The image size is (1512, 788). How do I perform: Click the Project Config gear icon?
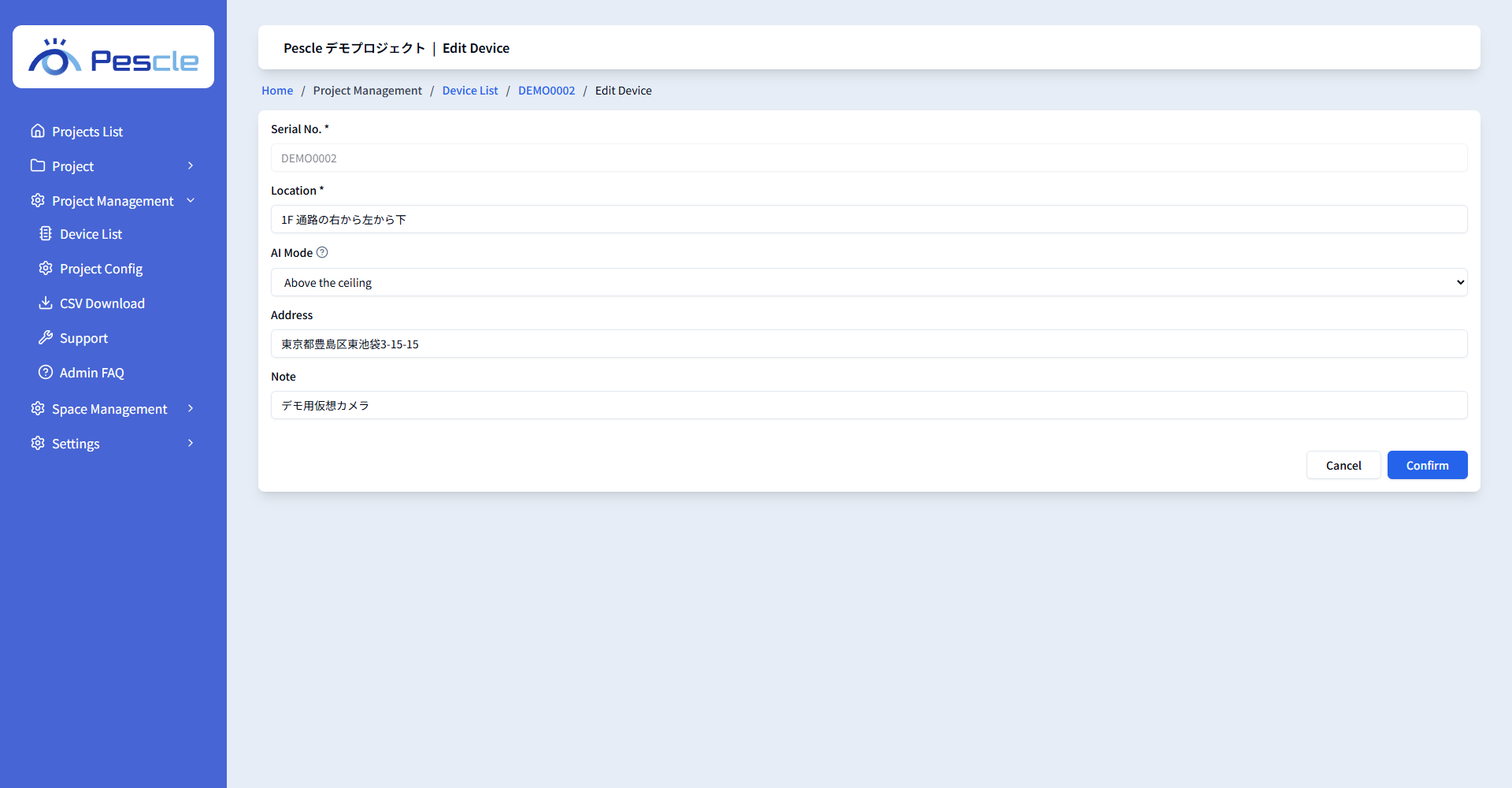(x=46, y=268)
